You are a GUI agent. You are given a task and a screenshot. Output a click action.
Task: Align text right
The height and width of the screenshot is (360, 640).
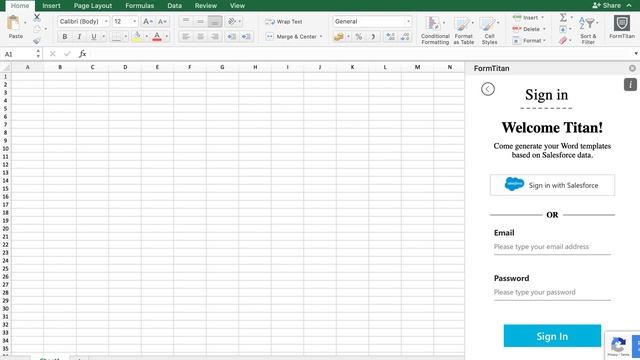point(215,37)
